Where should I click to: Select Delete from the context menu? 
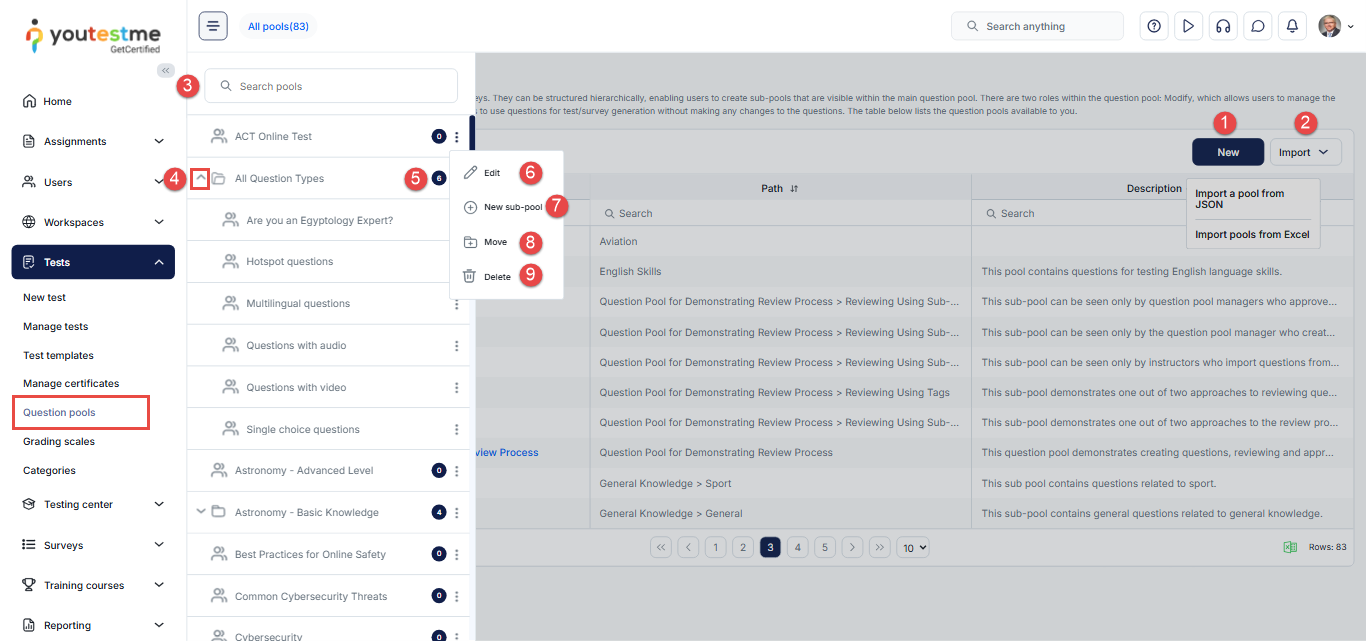click(x=497, y=277)
